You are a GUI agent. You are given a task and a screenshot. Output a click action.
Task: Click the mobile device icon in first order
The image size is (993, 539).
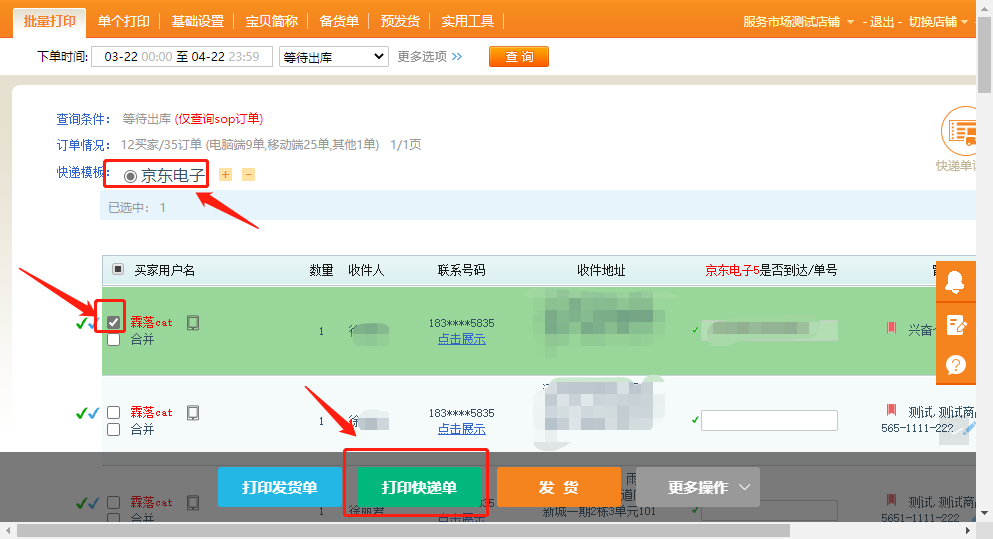pyautogui.click(x=193, y=323)
